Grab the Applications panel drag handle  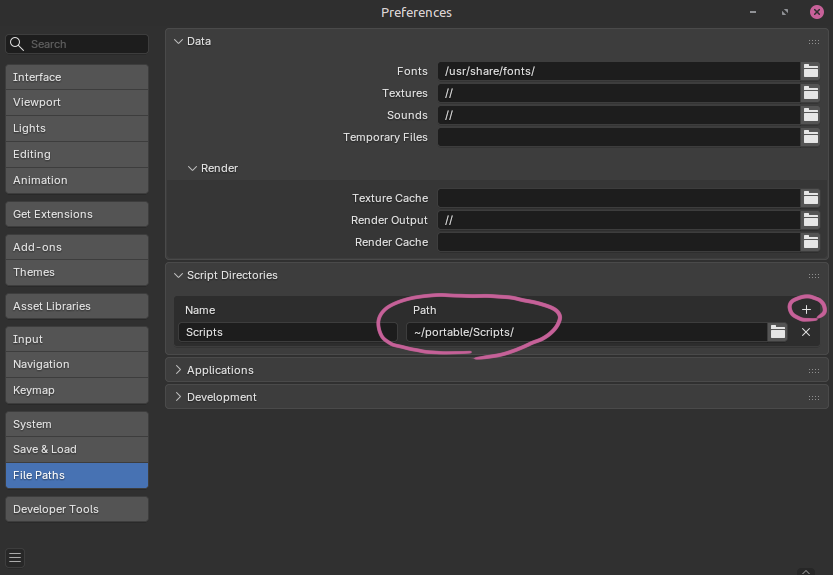[813, 370]
